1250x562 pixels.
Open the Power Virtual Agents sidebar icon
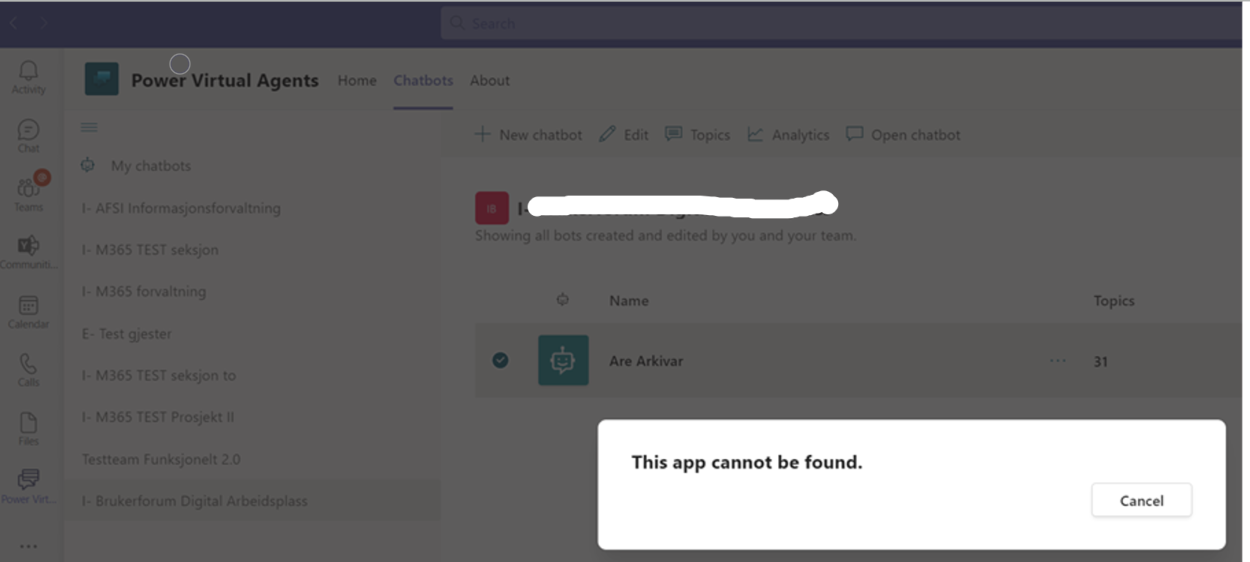pyautogui.click(x=28, y=486)
